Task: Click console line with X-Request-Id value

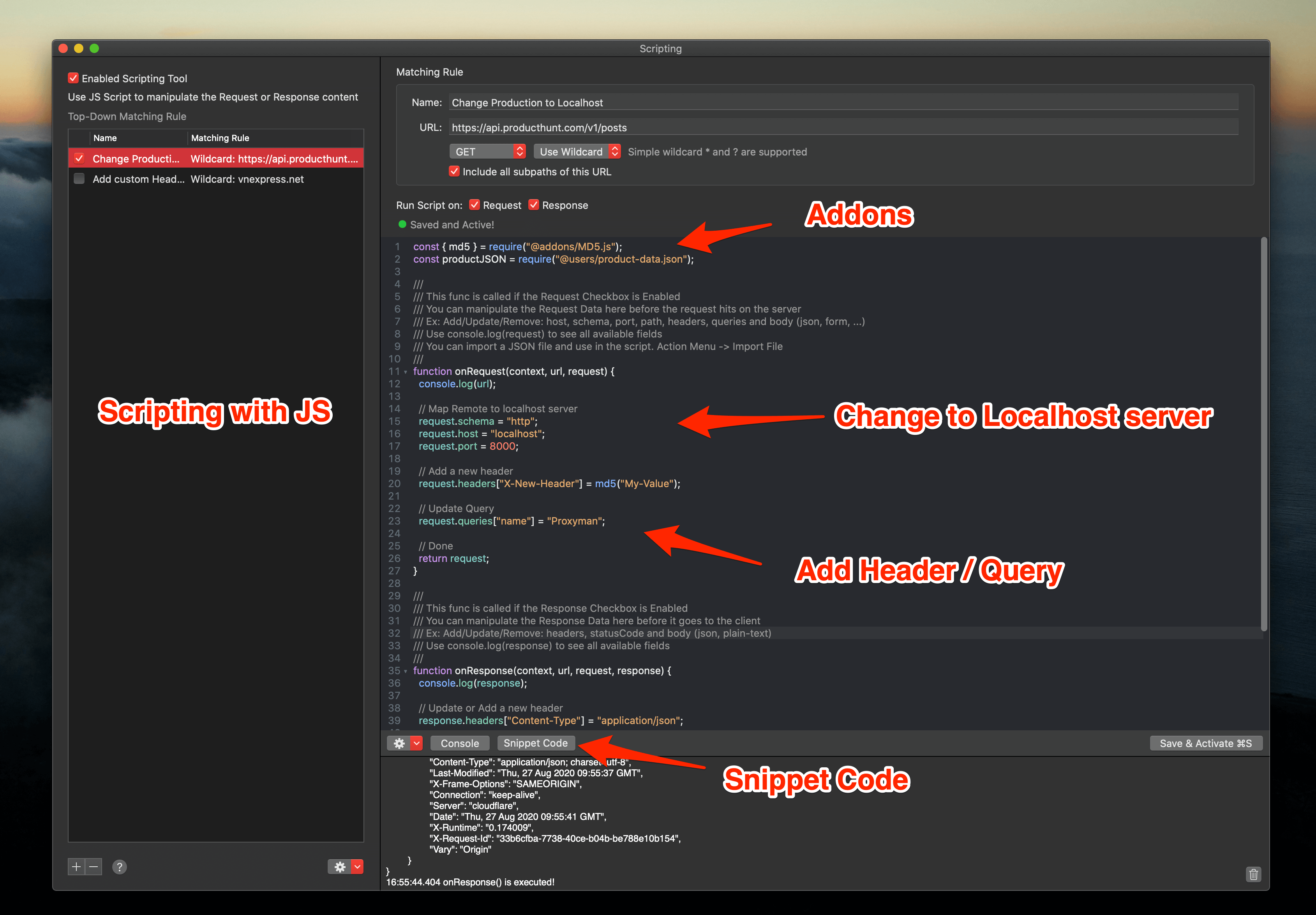Action: point(555,838)
